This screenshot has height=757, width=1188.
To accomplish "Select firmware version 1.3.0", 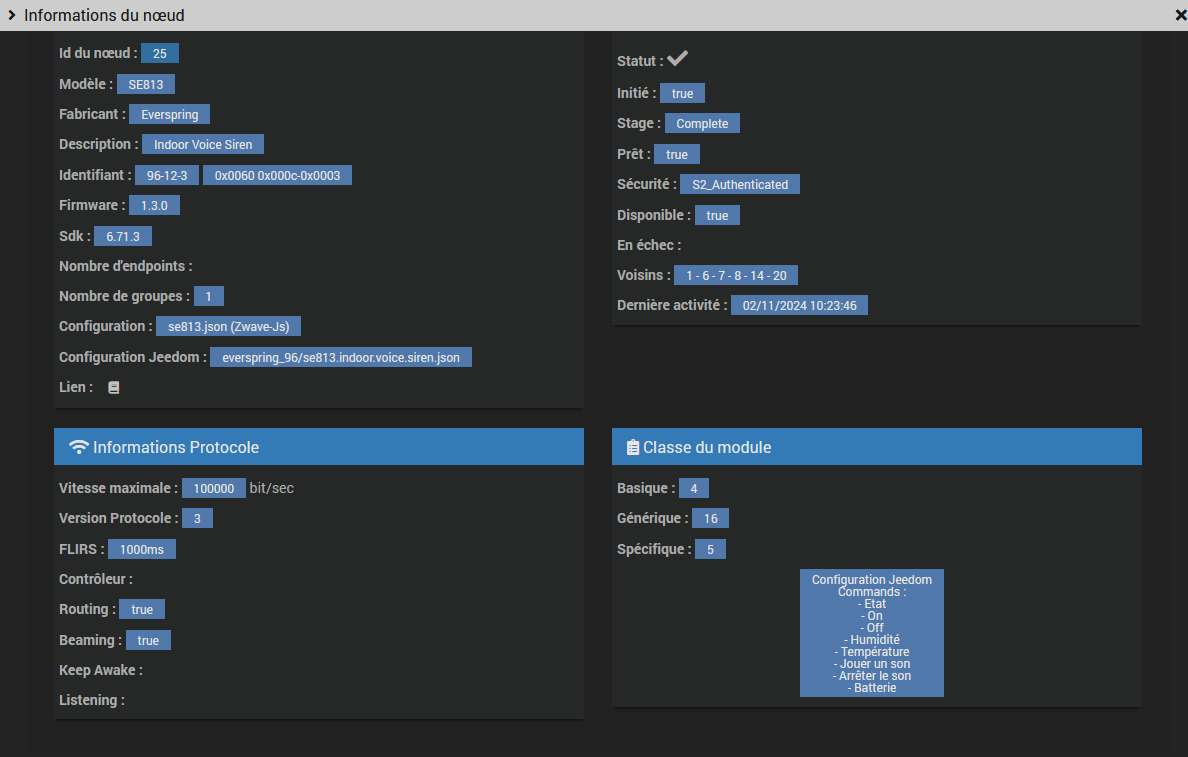I will tap(155, 205).
